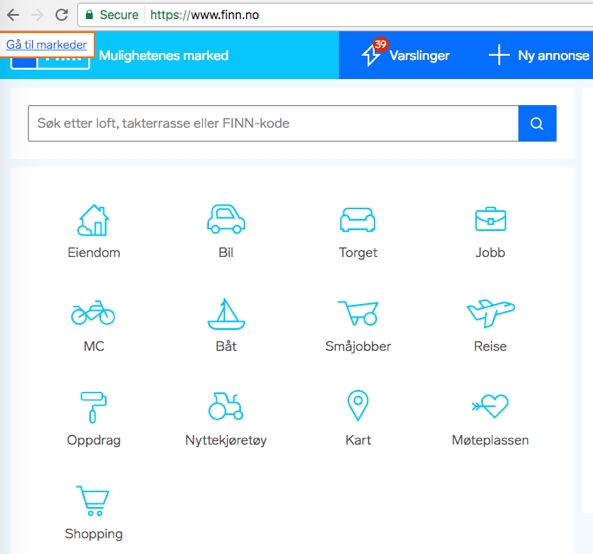This screenshot has height=554, width=593.
Task: Open Varslinger notifications
Action: click(405, 55)
